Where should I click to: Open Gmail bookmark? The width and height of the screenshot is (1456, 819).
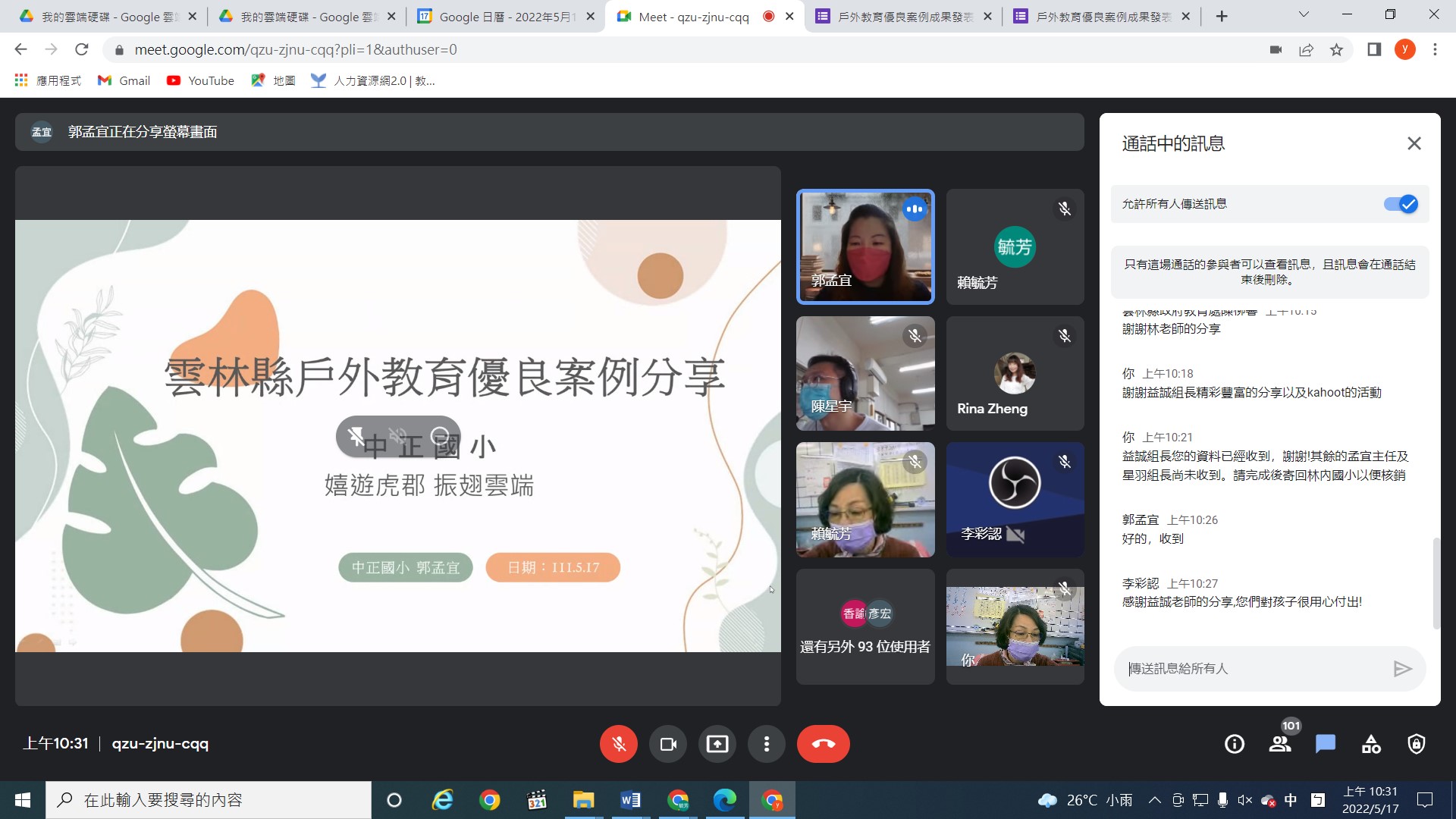click(x=124, y=80)
